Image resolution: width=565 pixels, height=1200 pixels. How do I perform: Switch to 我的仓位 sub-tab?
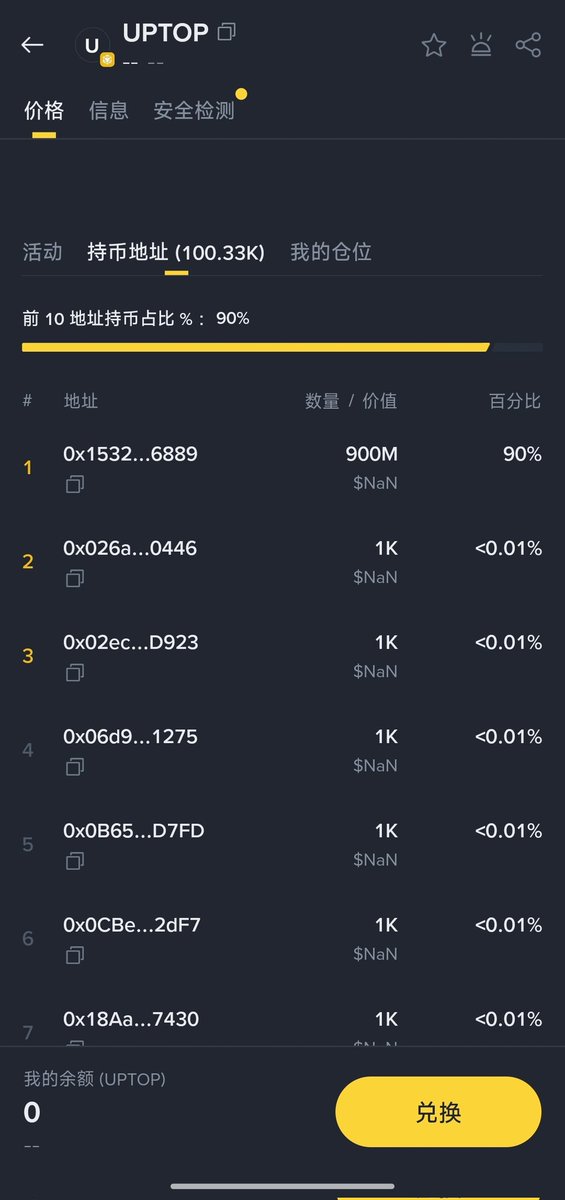pos(331,252)
